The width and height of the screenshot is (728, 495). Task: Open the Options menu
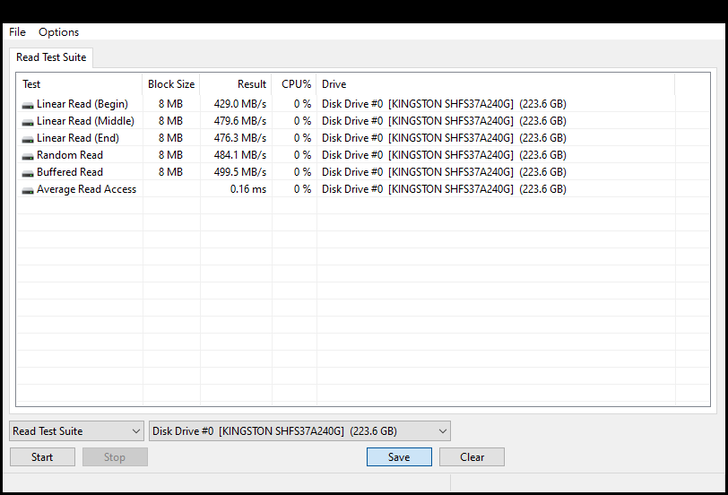[x=58, y=32]
